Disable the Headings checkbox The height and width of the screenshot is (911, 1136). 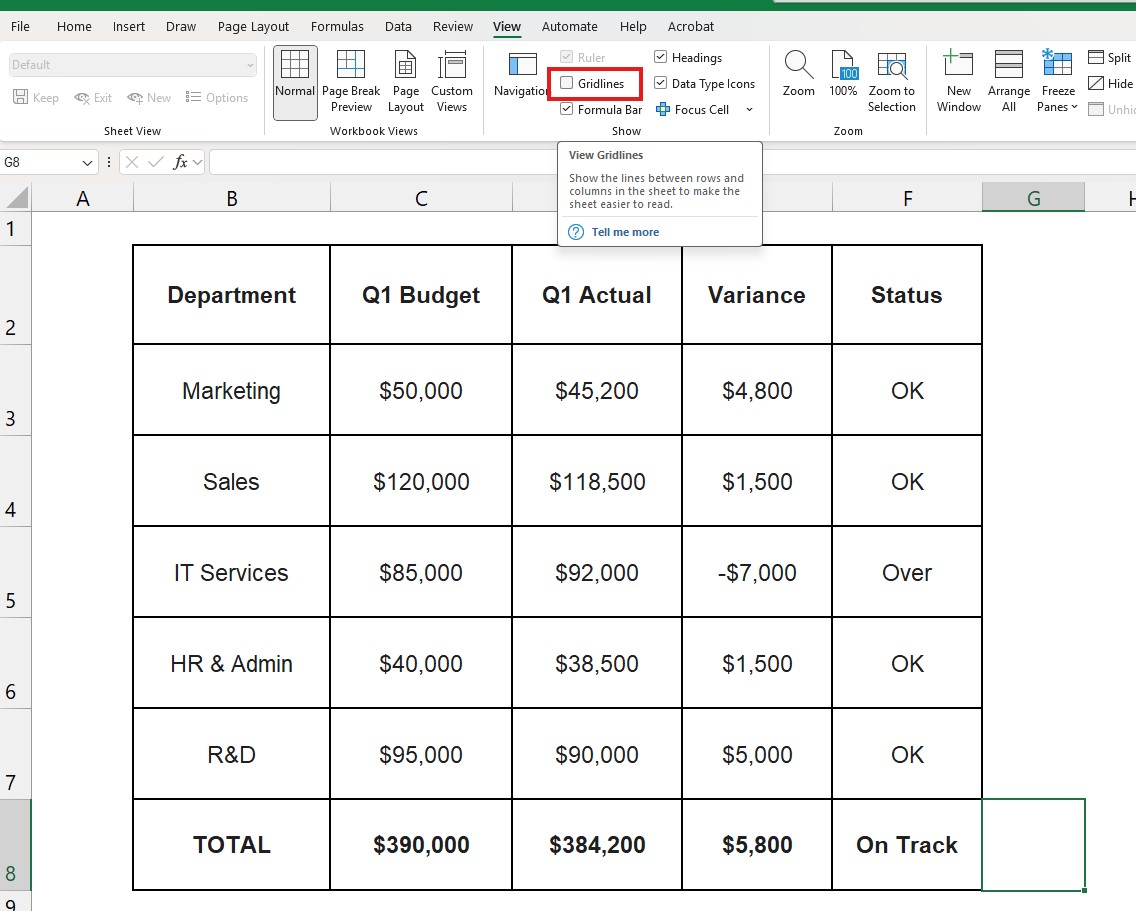659,57
